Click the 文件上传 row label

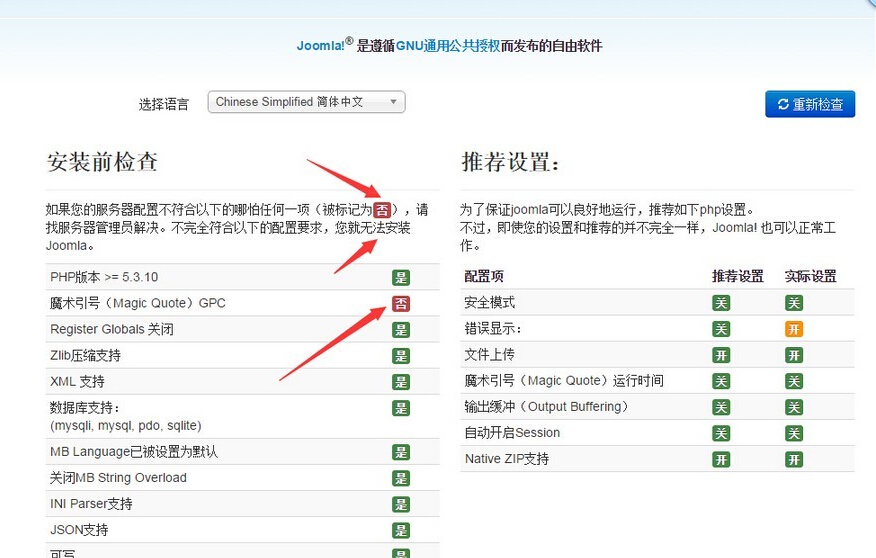pos(489,355)
